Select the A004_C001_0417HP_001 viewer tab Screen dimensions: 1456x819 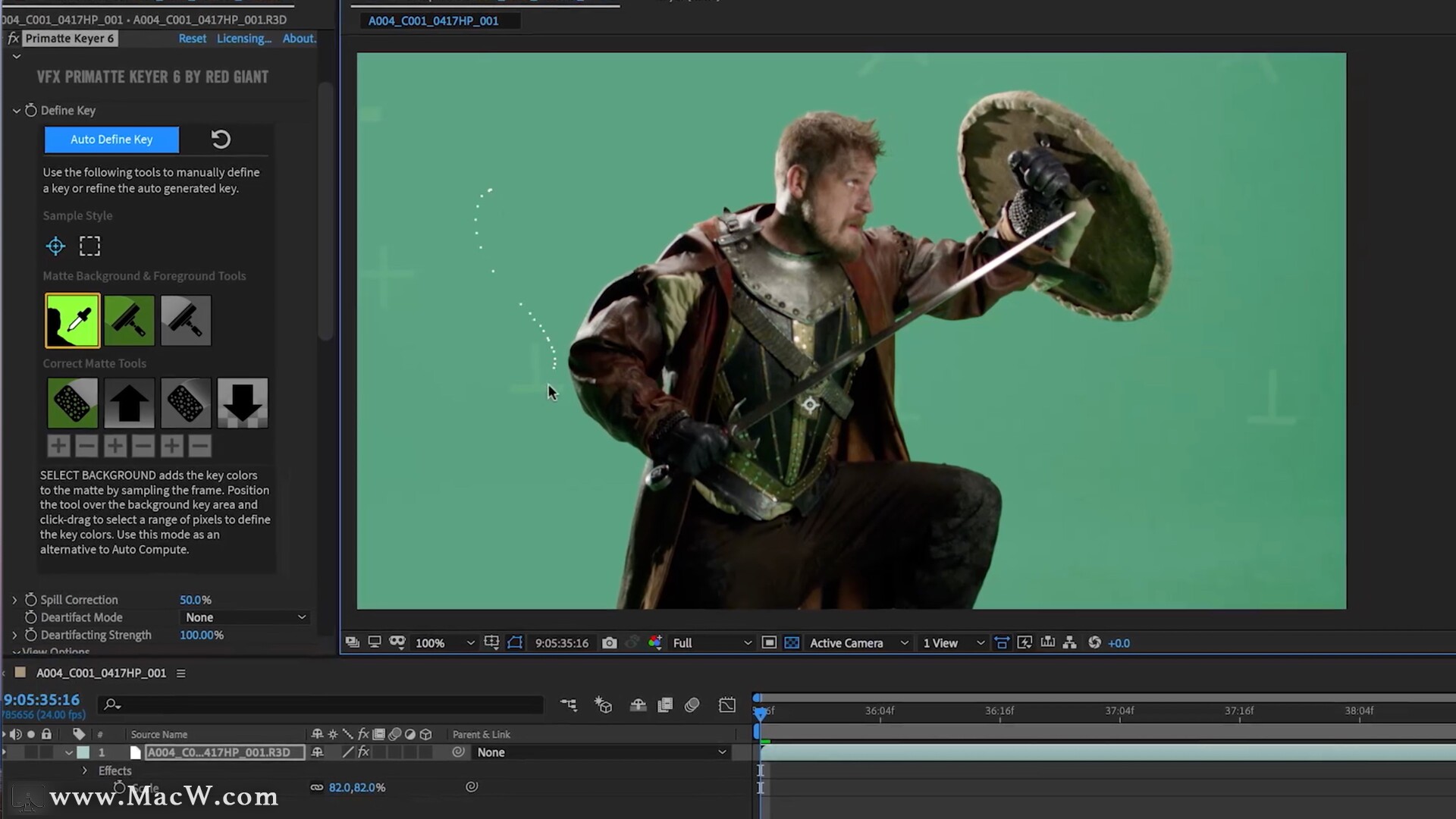(433, 20)
